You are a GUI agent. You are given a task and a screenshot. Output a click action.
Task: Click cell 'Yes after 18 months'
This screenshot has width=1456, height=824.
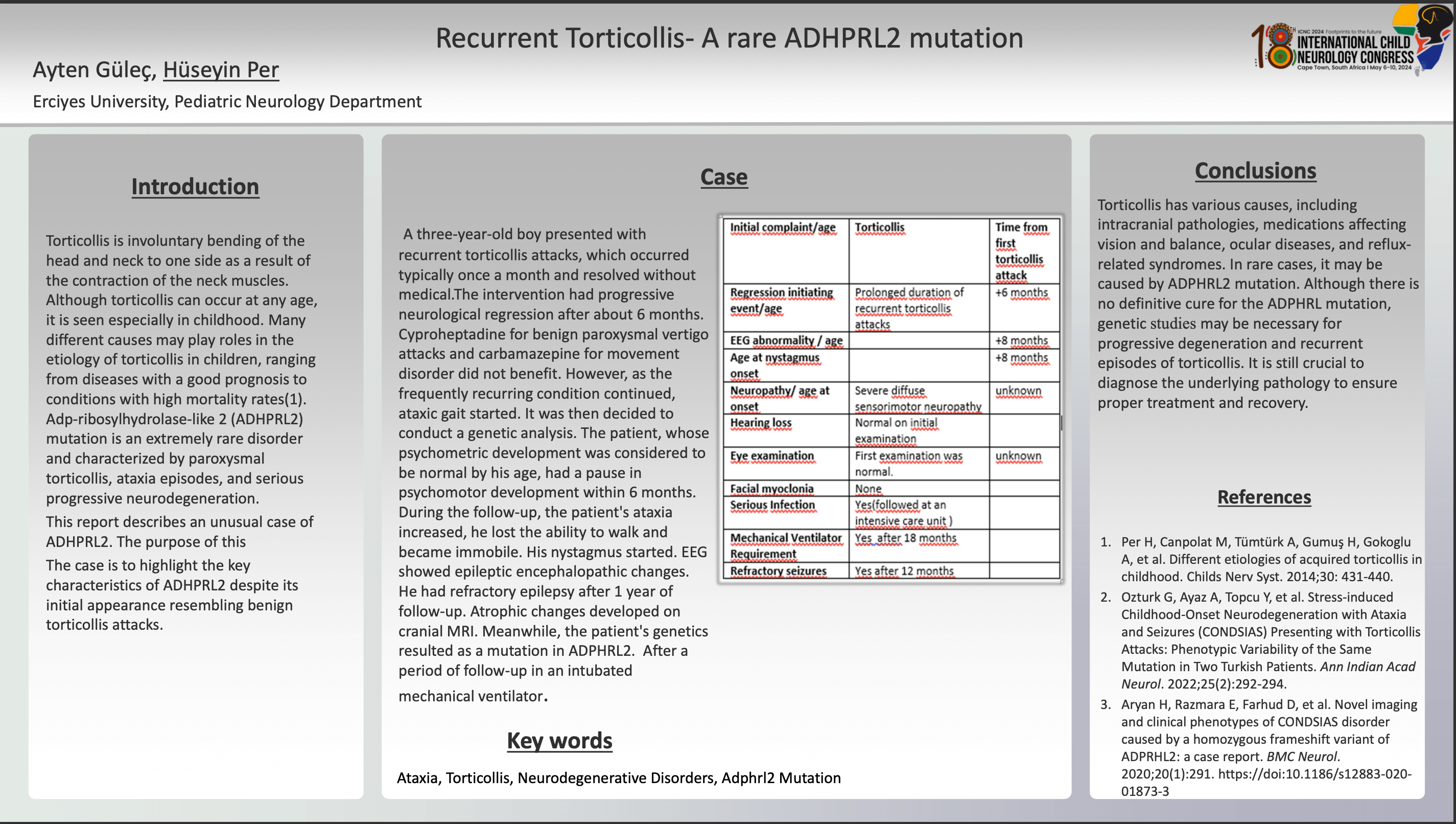[x=919, y=545]
